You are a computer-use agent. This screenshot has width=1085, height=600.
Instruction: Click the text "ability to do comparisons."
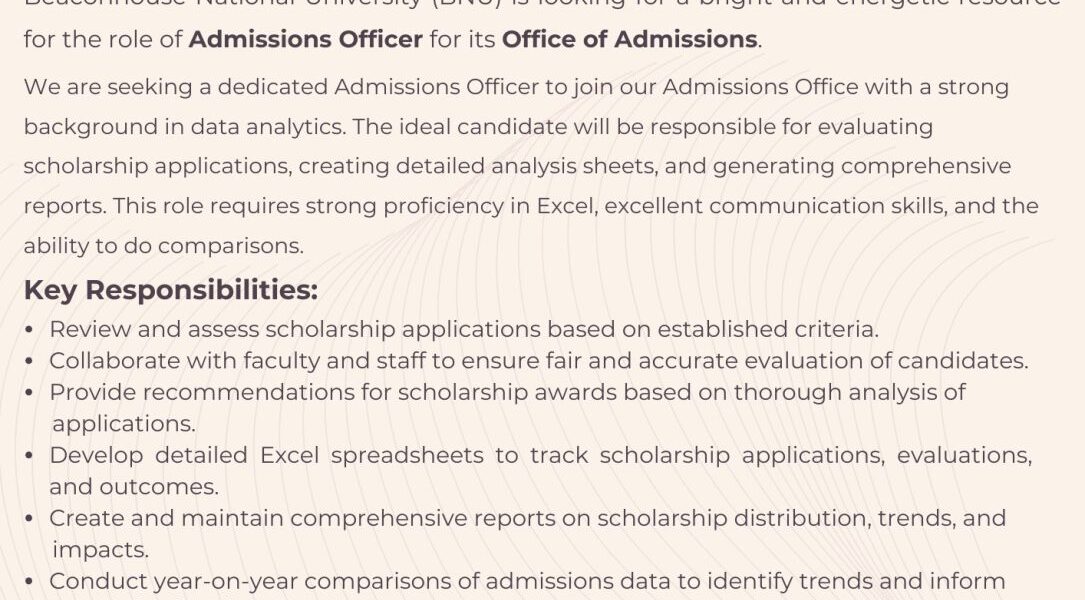[164, 245]
